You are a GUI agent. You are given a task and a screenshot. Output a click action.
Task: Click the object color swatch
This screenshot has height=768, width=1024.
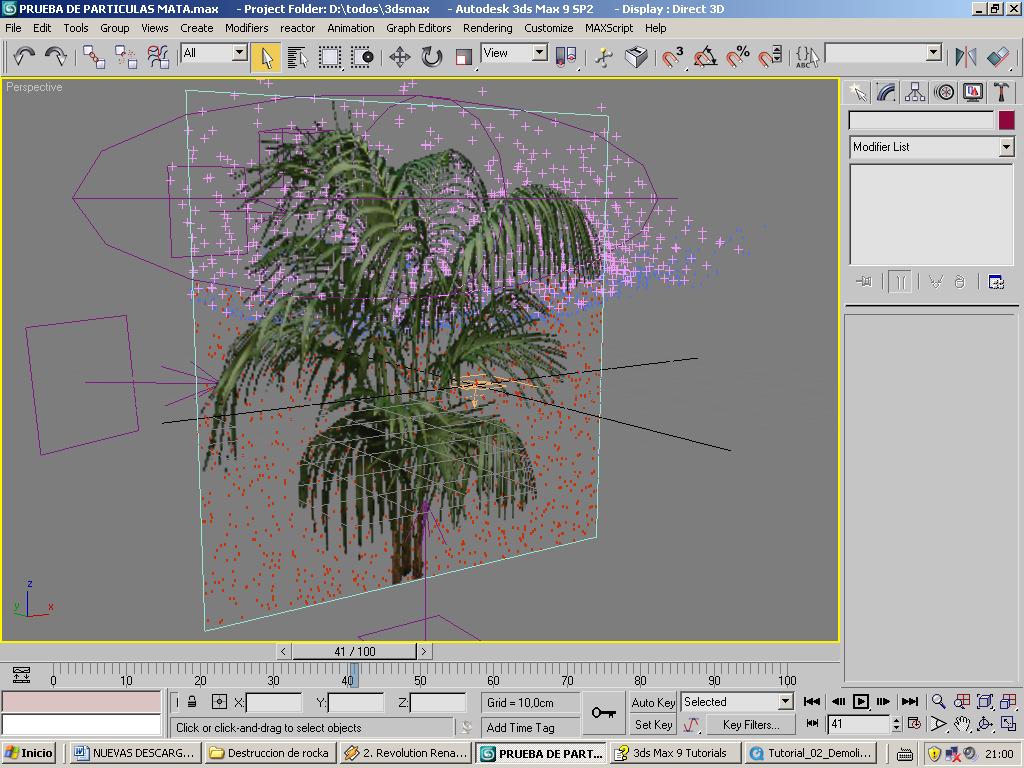click(1006, 120)
